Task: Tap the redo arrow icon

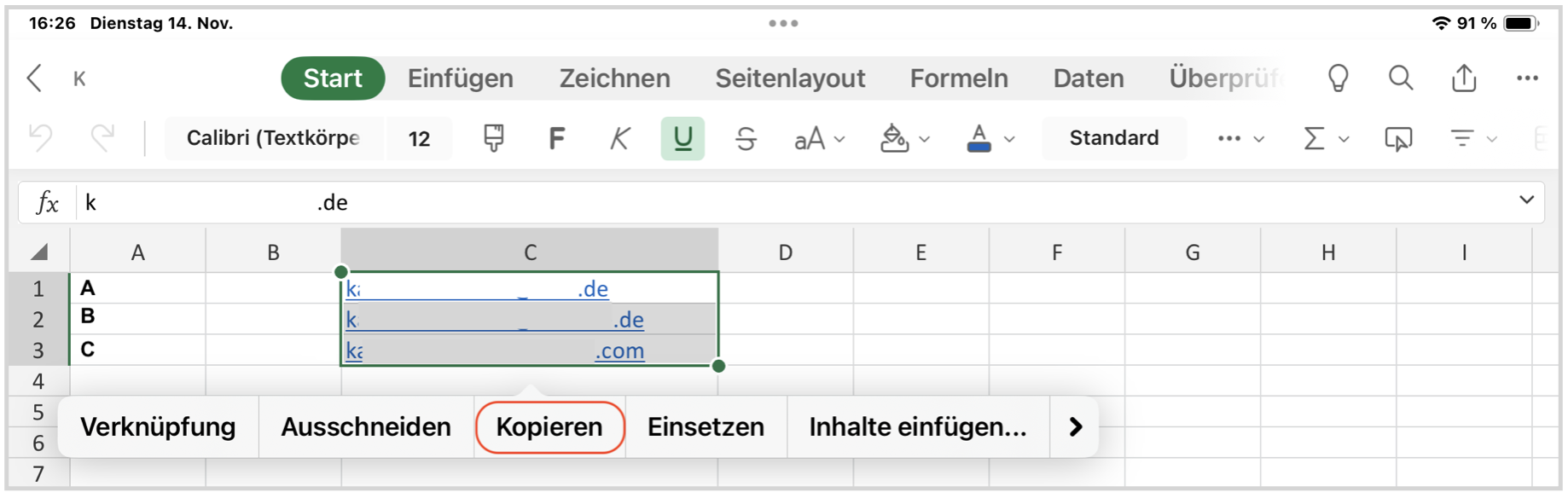Action: point(102,138)
